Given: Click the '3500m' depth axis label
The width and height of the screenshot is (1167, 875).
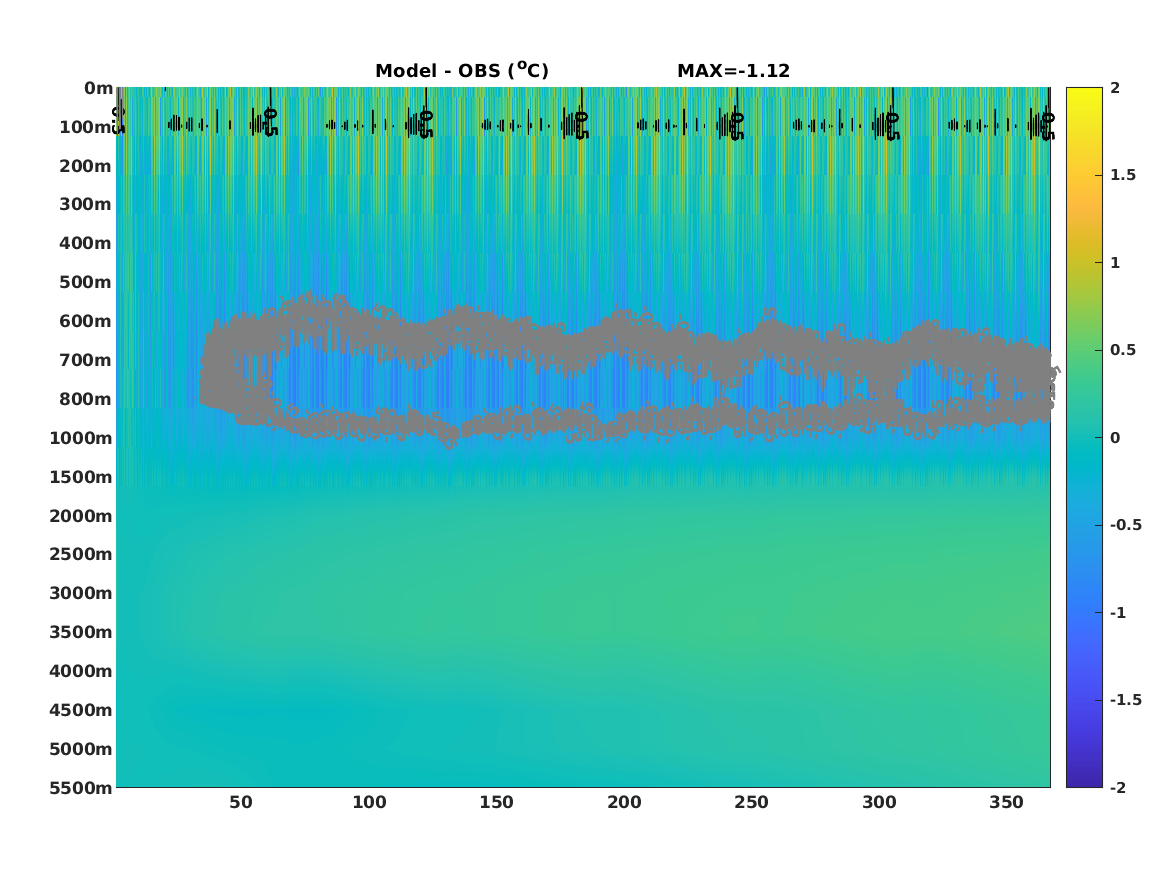Looking at the screenshot, I should [81, 632].
